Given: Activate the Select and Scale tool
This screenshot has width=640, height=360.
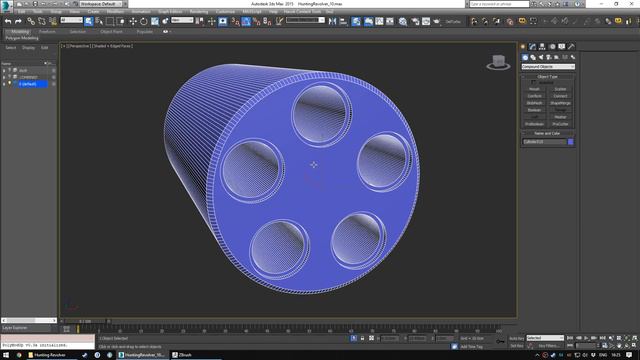Looking at the screenshot, I should tap(155, 21).
